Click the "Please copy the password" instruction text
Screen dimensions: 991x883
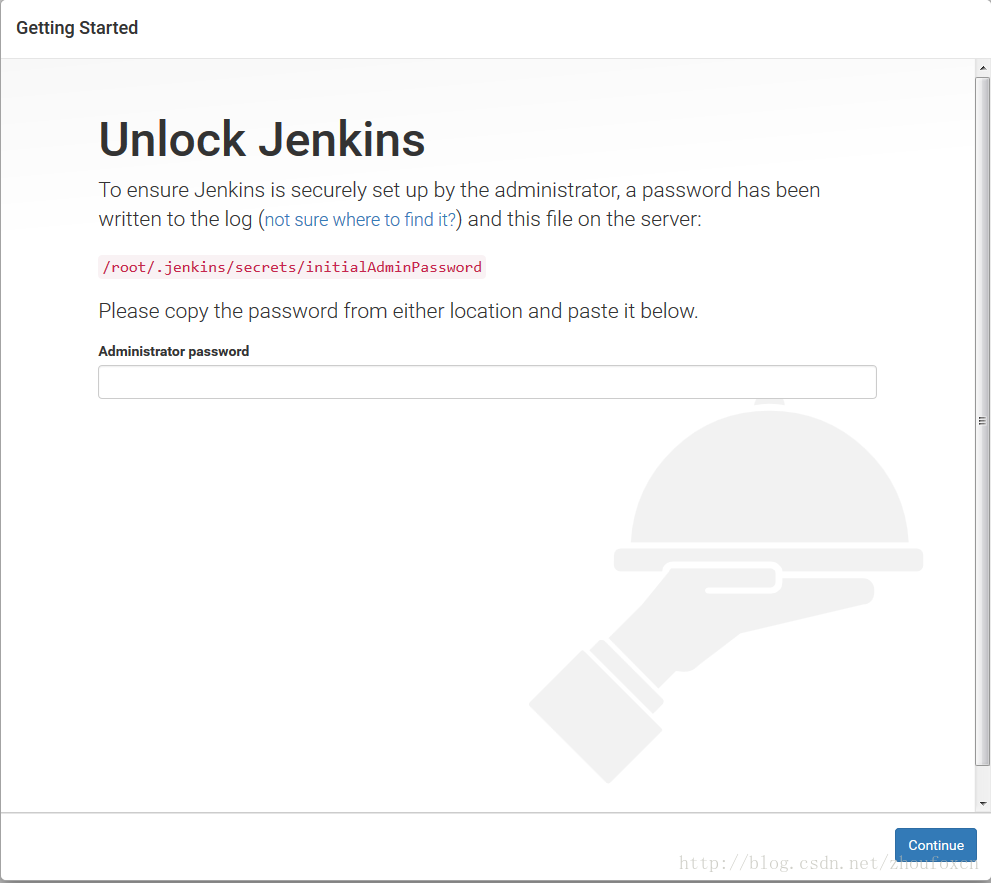(x=398, y=311)
